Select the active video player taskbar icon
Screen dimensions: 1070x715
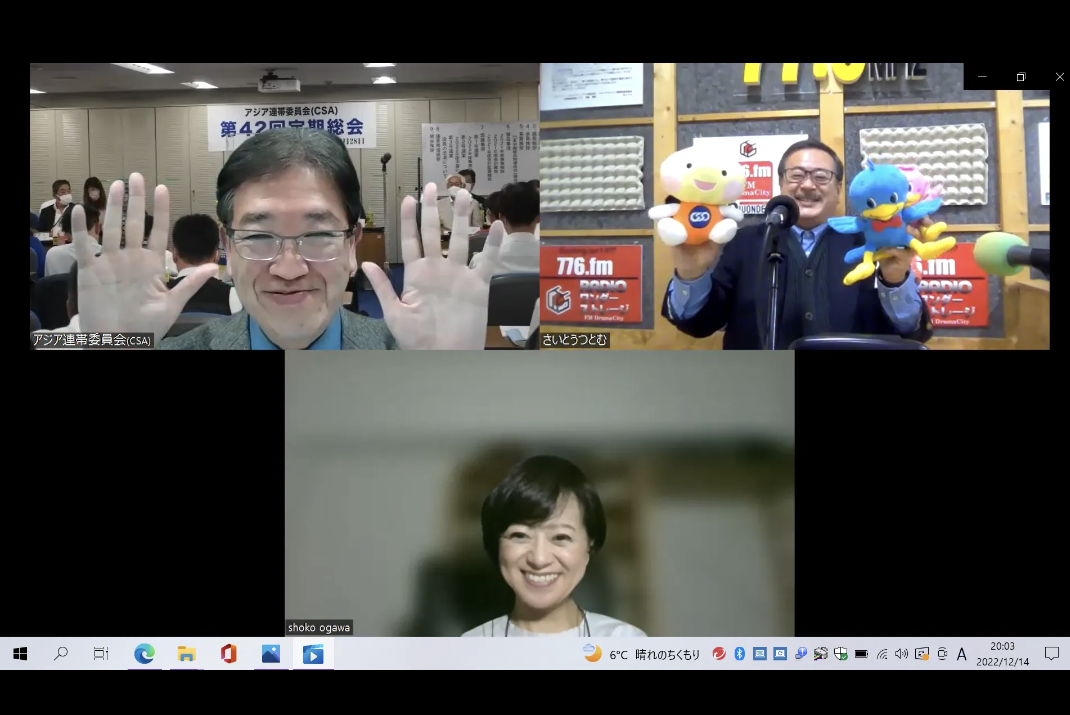tap(313, 654)
